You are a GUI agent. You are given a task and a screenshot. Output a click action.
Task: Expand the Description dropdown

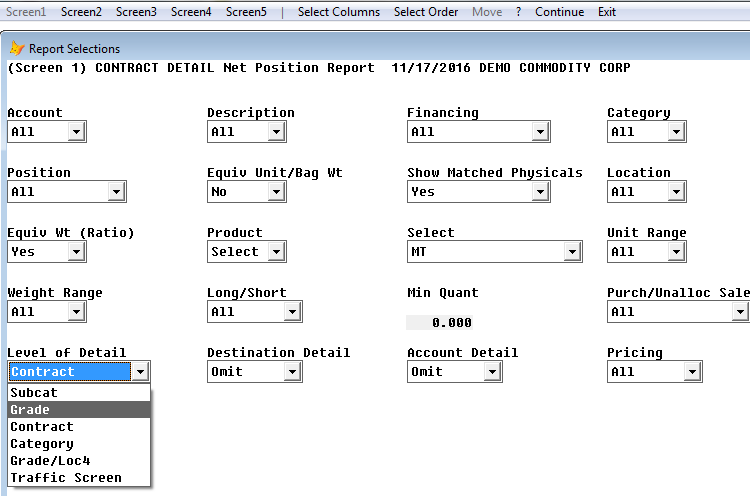[276, 132]
